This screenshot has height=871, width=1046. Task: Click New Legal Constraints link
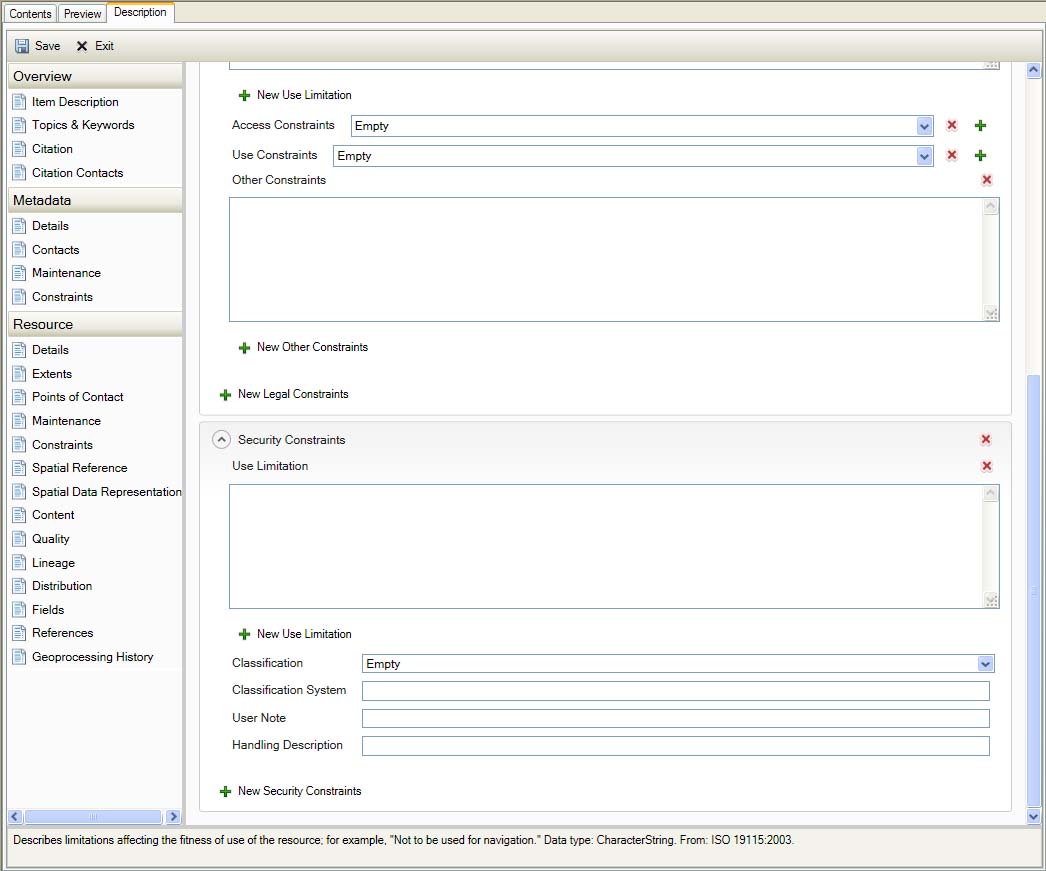coord(292,394)
